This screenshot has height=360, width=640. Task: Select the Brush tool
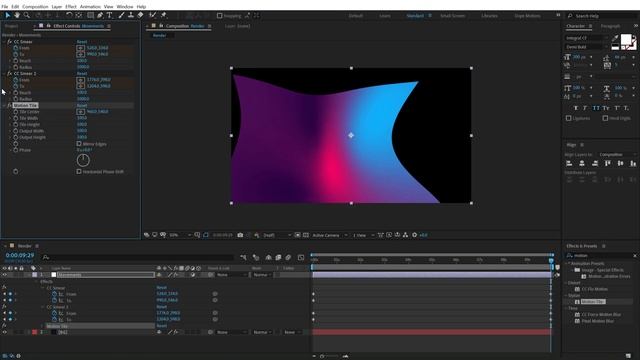(x=121, y=16)
